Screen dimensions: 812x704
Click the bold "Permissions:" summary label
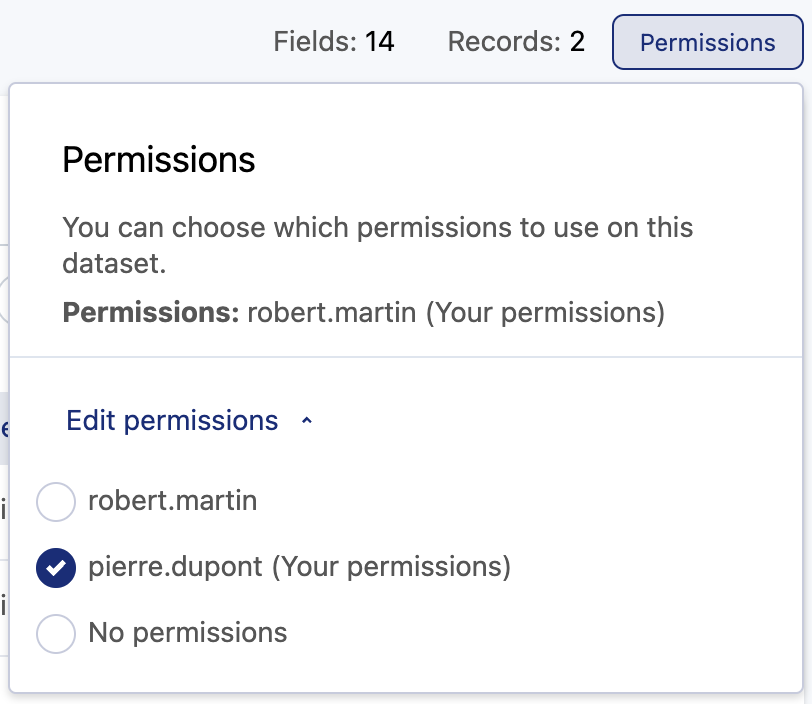tap(150, 313)
